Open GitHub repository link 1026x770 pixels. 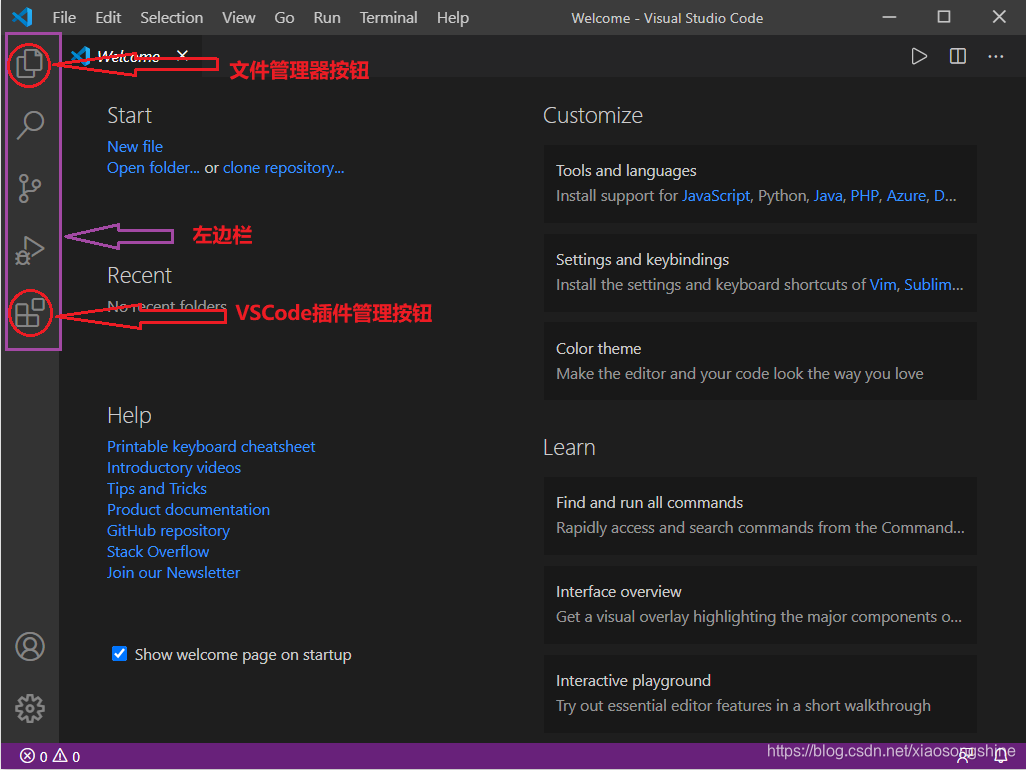point(168,531)
